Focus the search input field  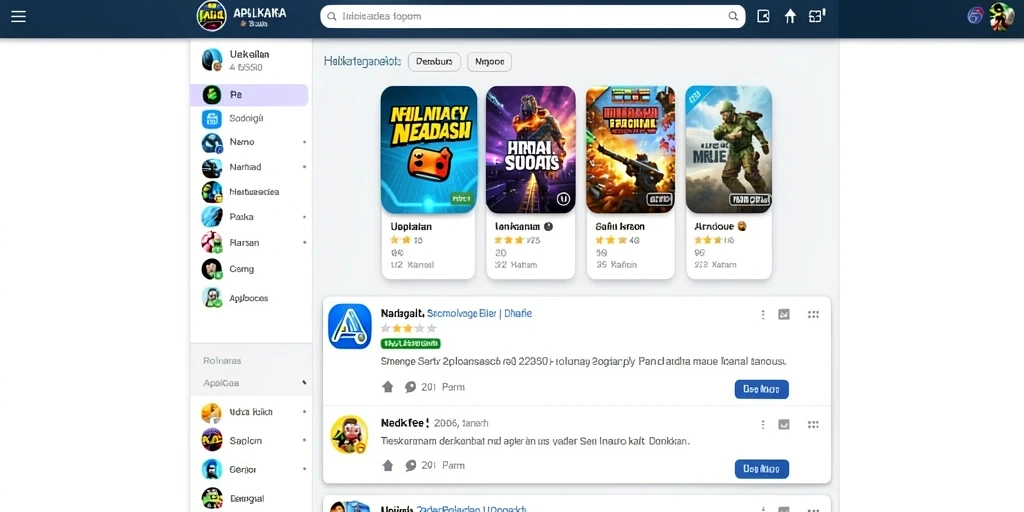(533, 16)
